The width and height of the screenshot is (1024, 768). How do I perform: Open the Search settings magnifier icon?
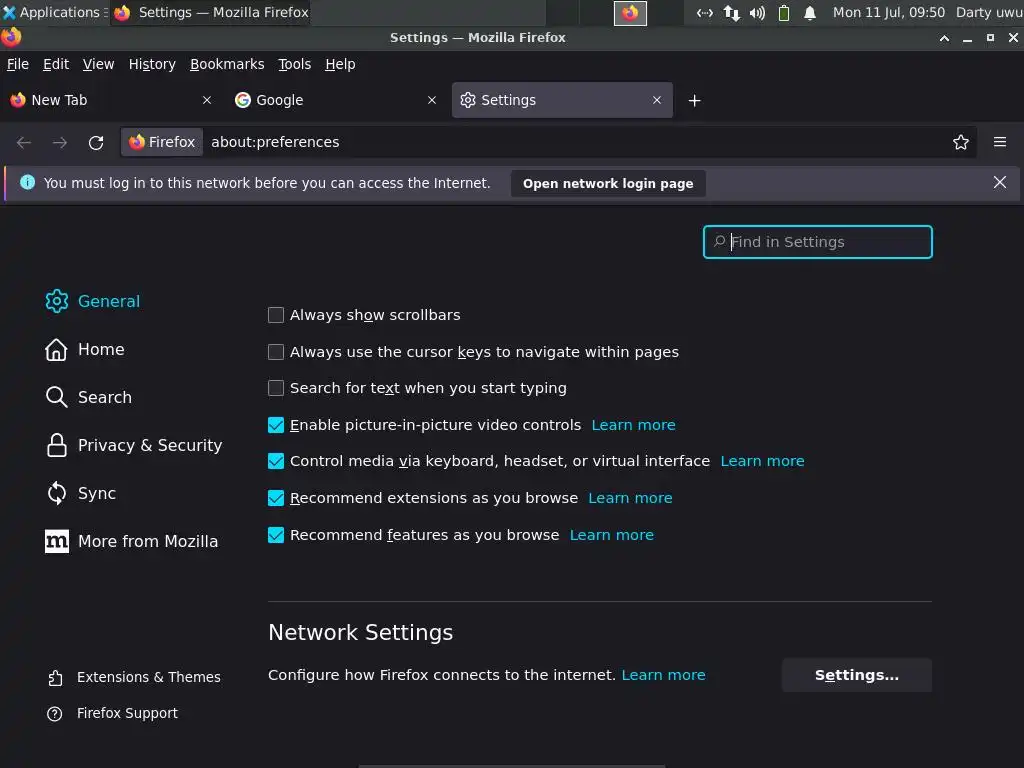pyautogui.click(x=57, y=397)
